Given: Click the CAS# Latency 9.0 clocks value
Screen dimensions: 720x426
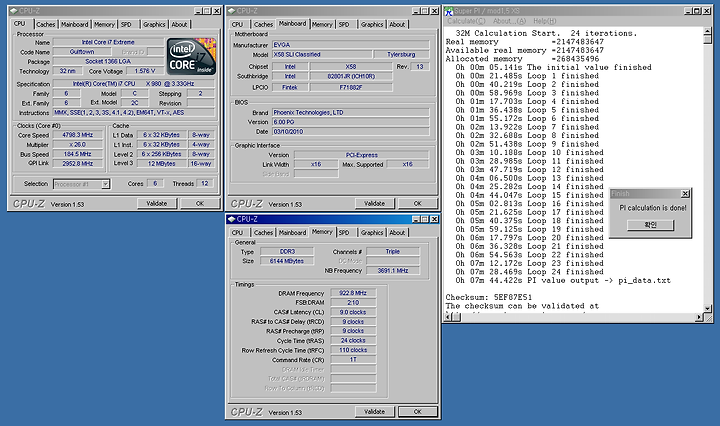Looking at the screenshot, I should [353, 312].
